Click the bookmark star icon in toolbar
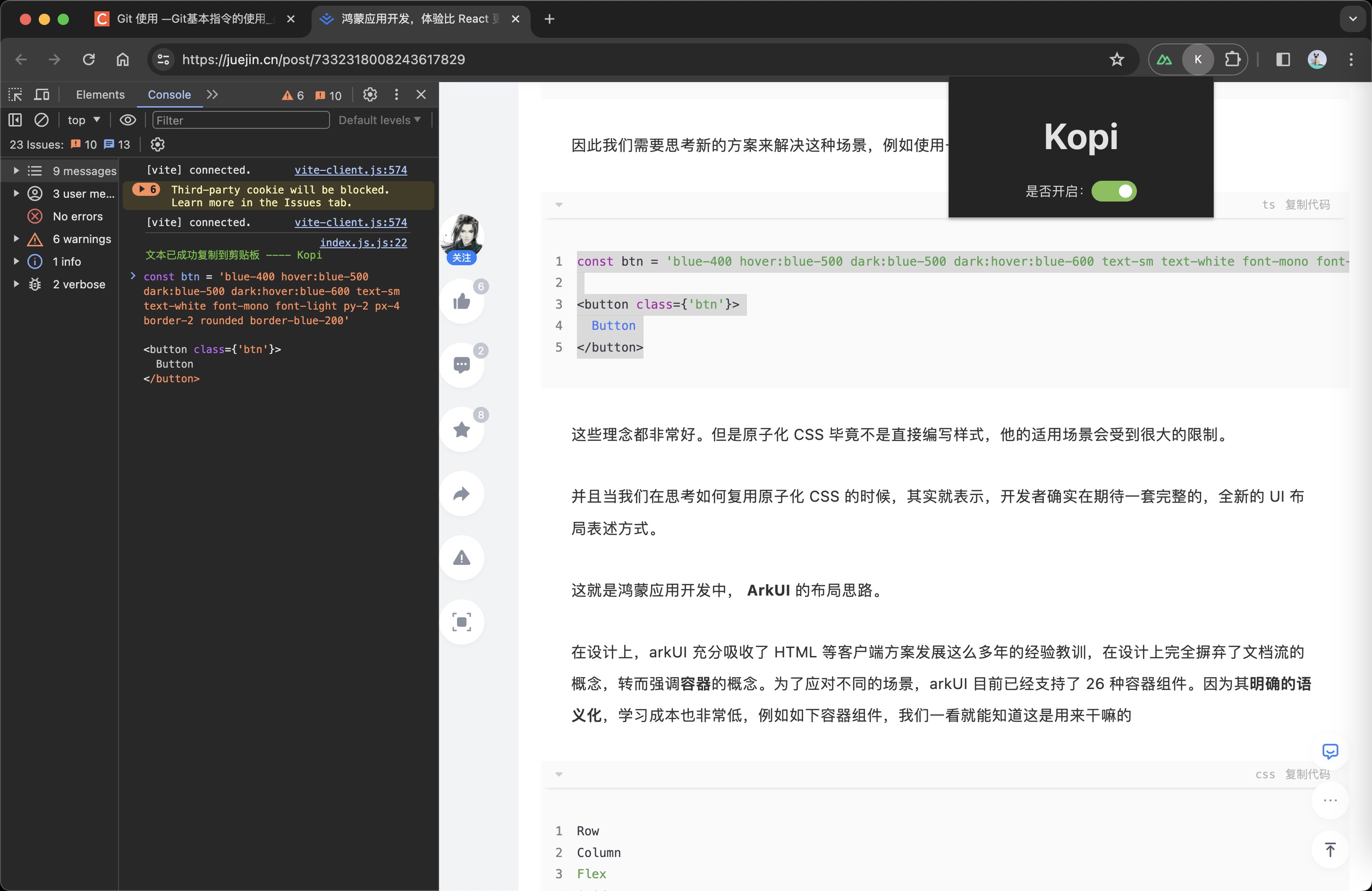The image size is (1372, 891). tap(1116, 59)
